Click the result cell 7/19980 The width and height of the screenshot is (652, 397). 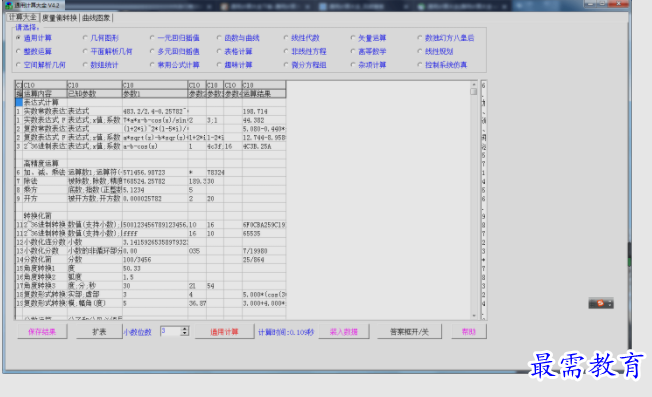(264, 251)
